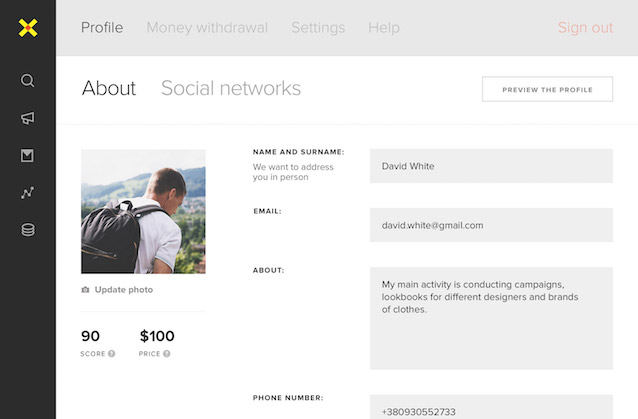Click the Preview the Profile button
The height and width of the screenshot is (419, 638).
pos(547,89)
